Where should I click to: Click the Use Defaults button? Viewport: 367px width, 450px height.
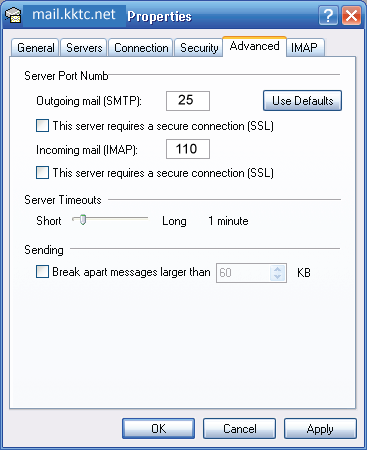pyautogui.click(x=302, y=101)
